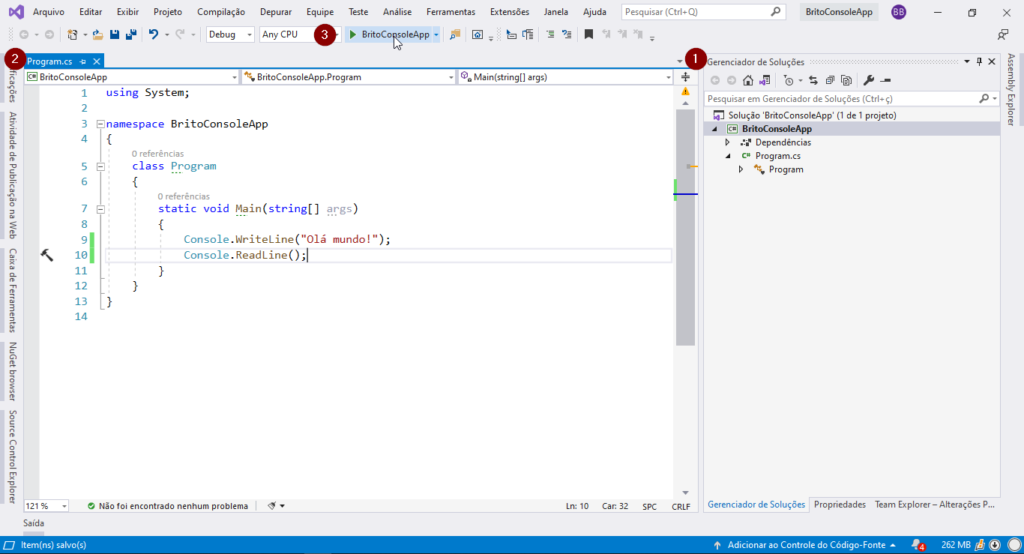Open the Extensões menu
Image resolution: width=1024 pixels, height=554 pixels.
pos(509,12)
